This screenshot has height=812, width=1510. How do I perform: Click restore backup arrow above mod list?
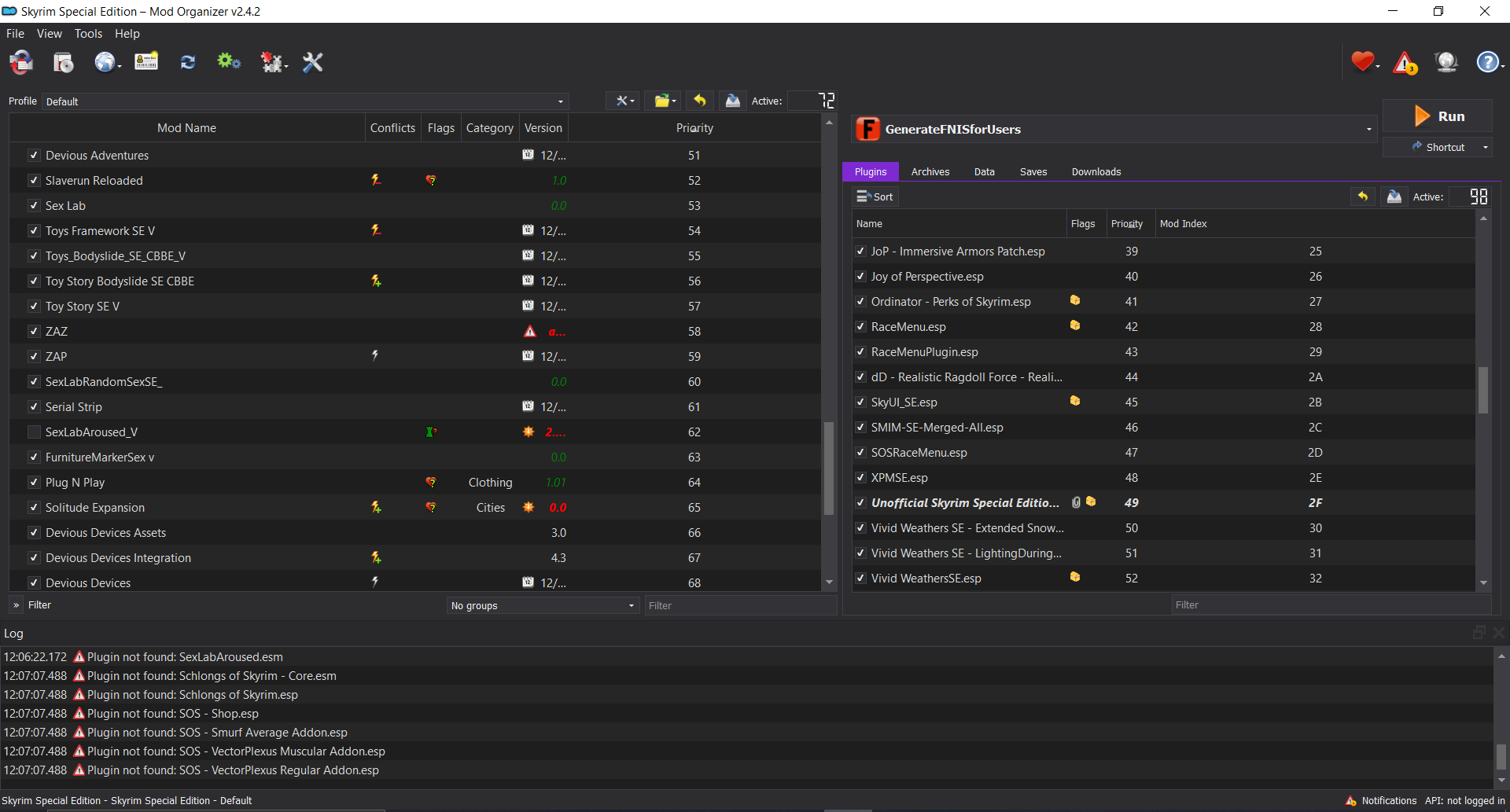point(700,101)
